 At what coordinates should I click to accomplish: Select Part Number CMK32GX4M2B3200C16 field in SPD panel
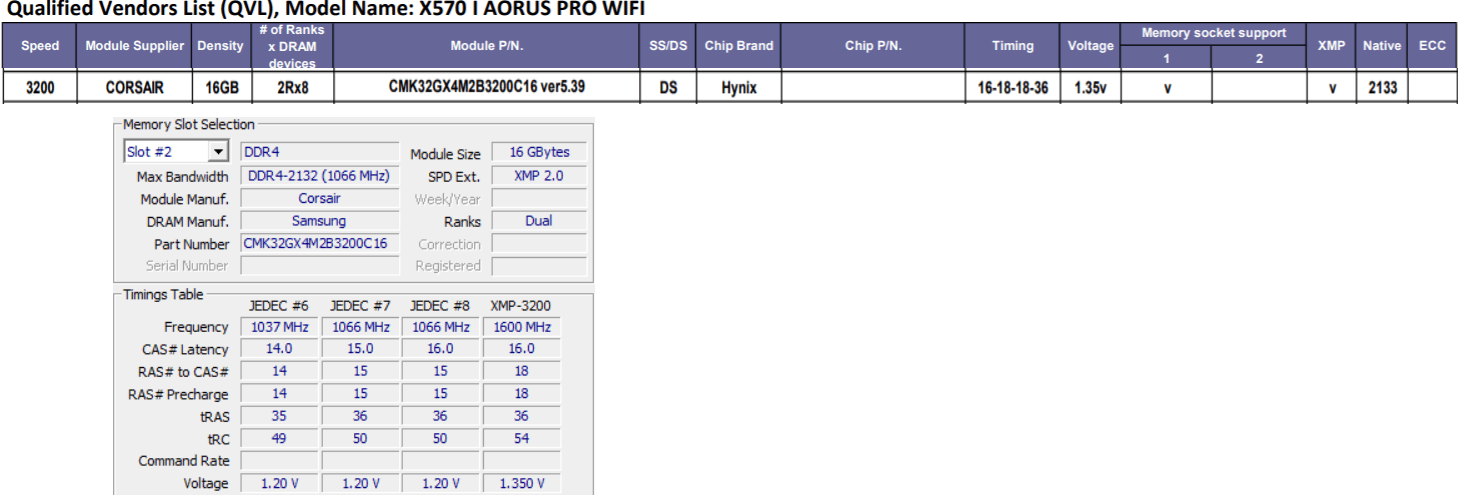tap(320, 243)
